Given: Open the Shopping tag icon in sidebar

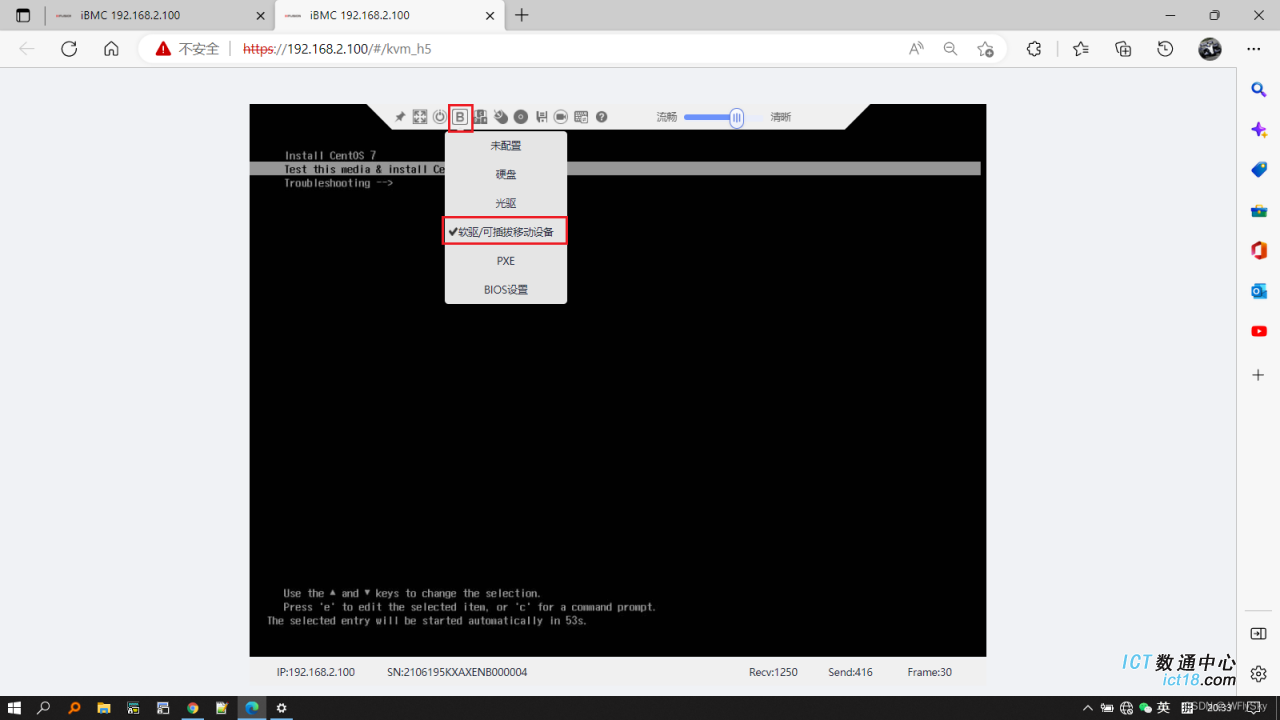Looking at the screenshot, I should (1259, 170).
